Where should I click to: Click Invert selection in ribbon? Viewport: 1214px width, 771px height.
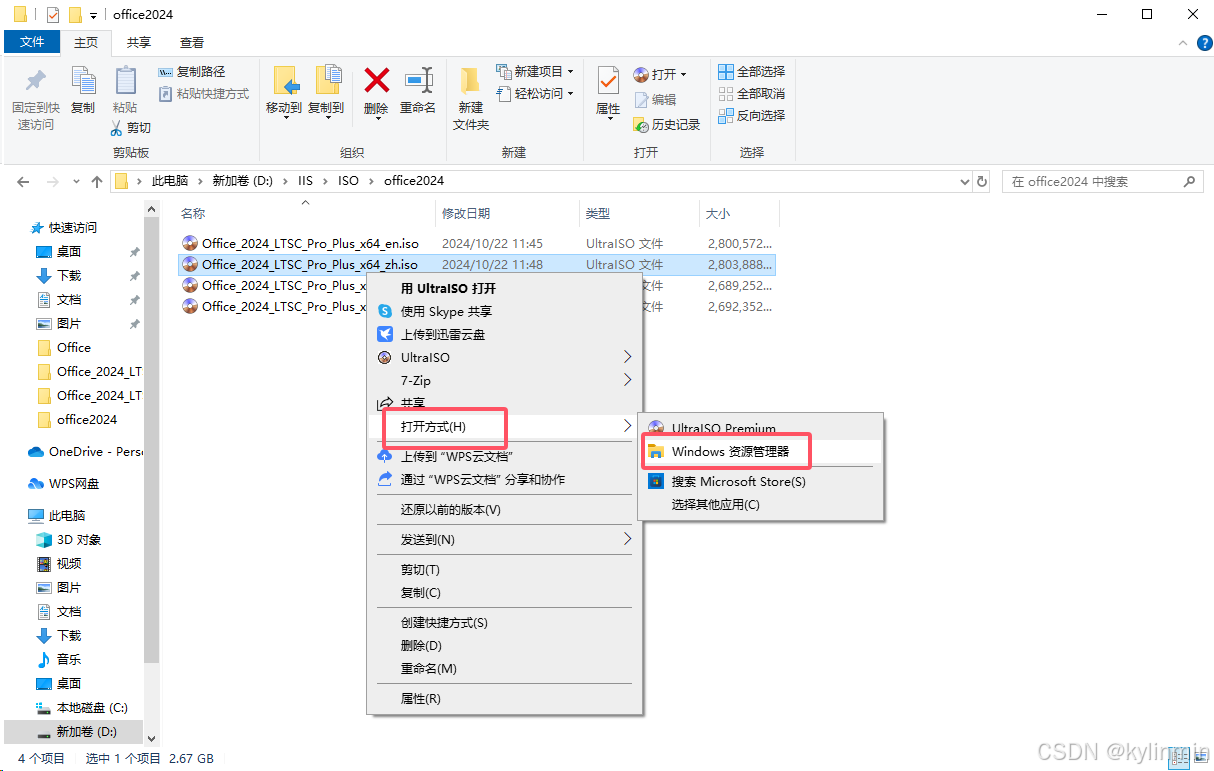752,116
